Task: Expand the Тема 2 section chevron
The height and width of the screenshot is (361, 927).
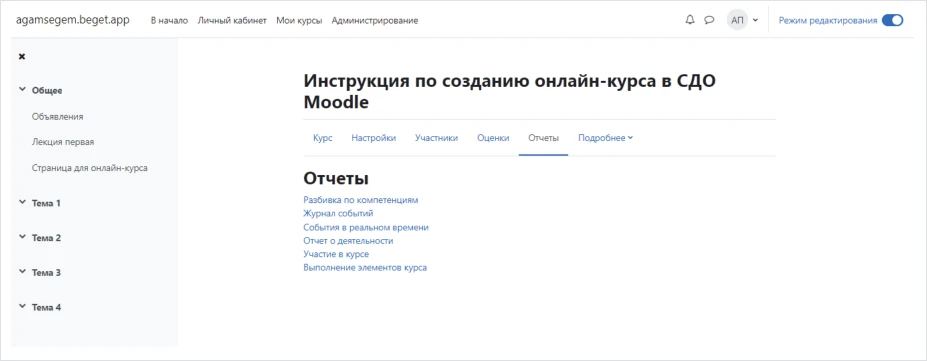Action: (x=22, y=238)
